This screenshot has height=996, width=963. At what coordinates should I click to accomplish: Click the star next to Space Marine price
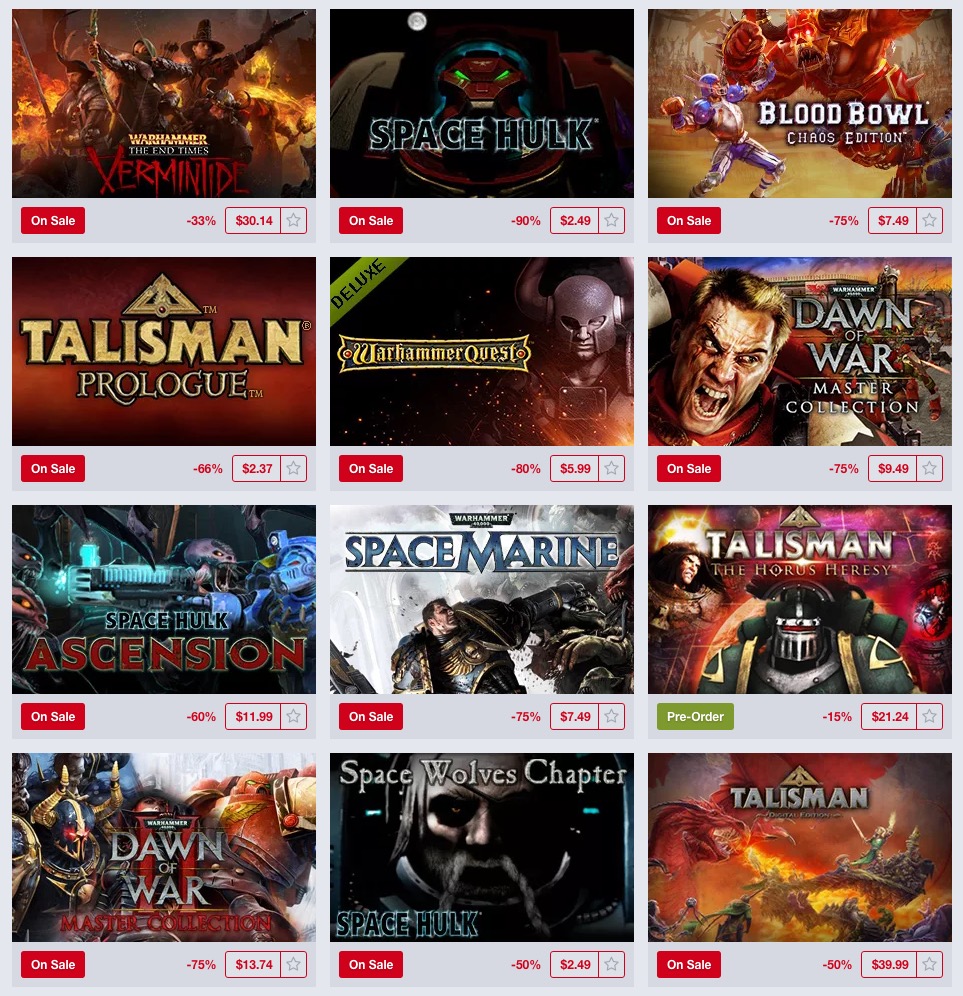coord(612,717)
